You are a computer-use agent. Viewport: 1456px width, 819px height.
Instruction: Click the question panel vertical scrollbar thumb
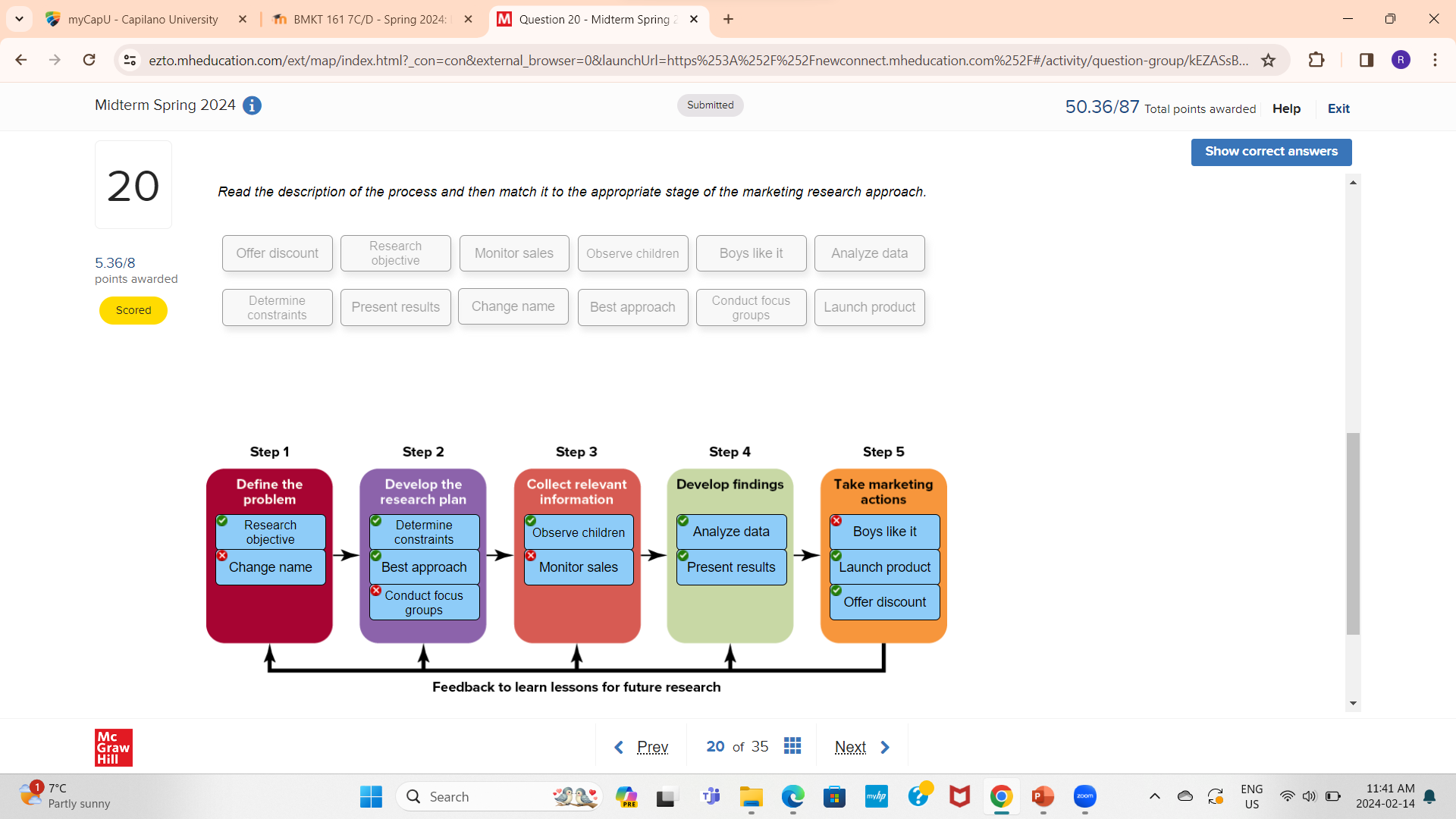pos(1353,533)
